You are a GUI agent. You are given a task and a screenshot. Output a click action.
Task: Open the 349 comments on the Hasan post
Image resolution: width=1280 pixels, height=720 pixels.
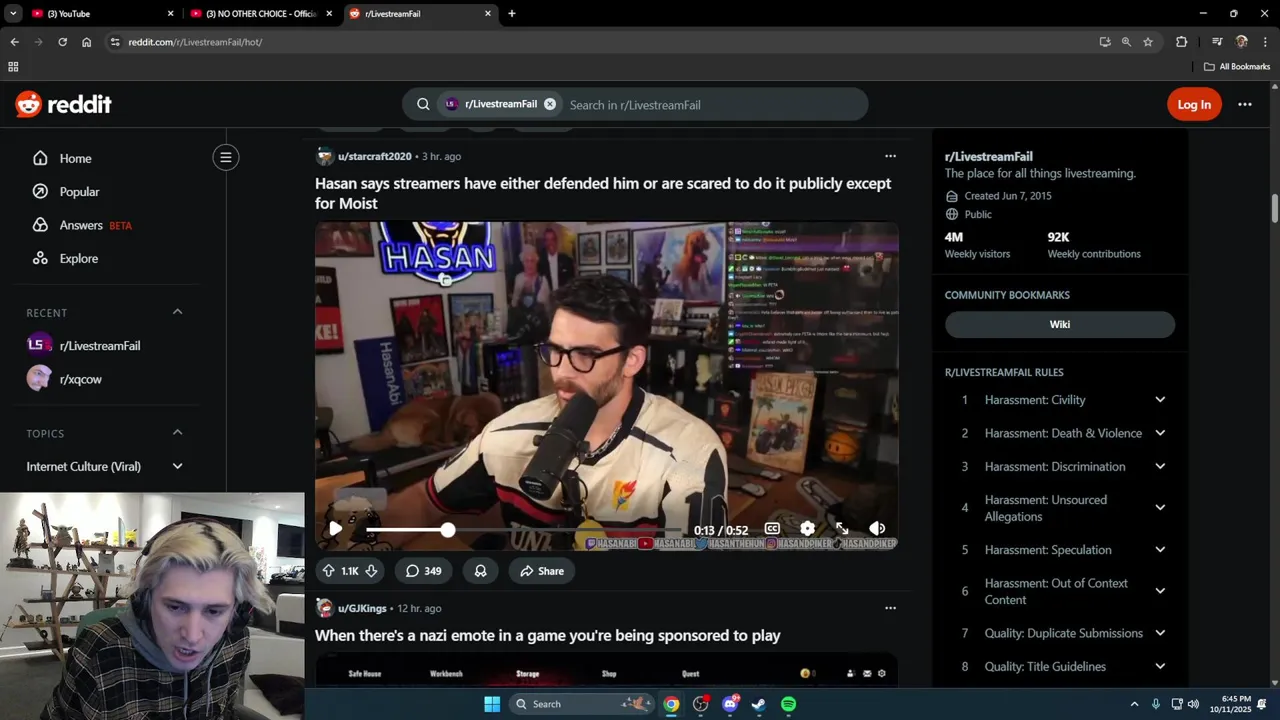point(423,571)
